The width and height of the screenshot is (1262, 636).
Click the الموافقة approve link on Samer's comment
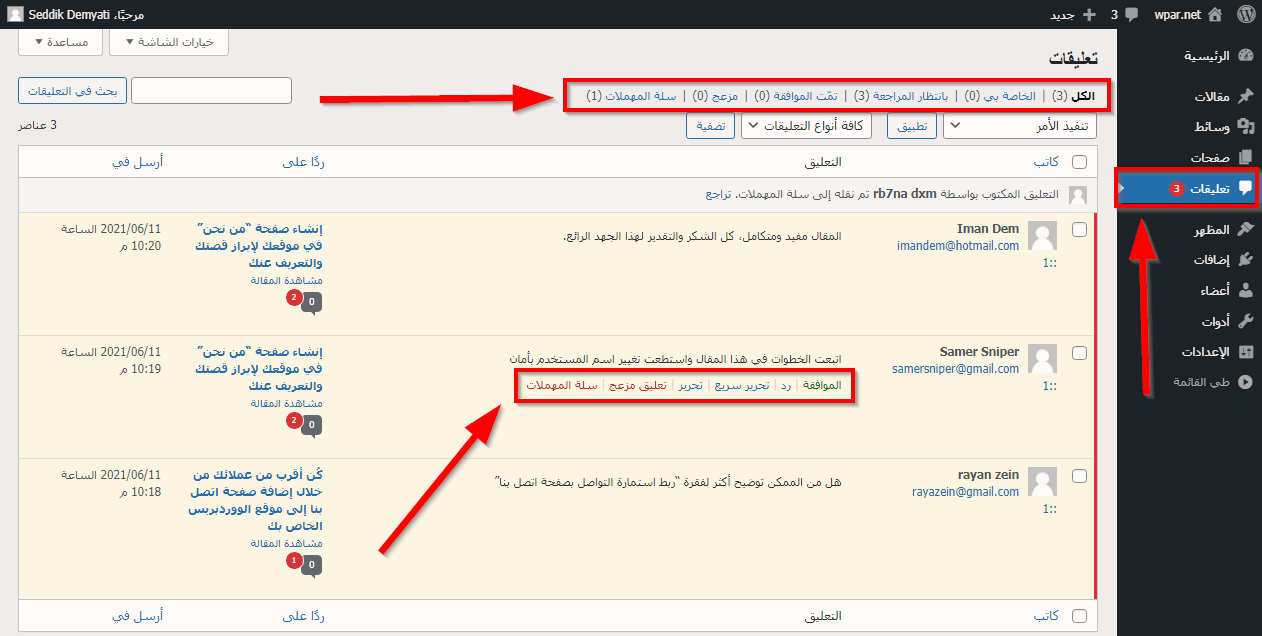coord(823,385)
